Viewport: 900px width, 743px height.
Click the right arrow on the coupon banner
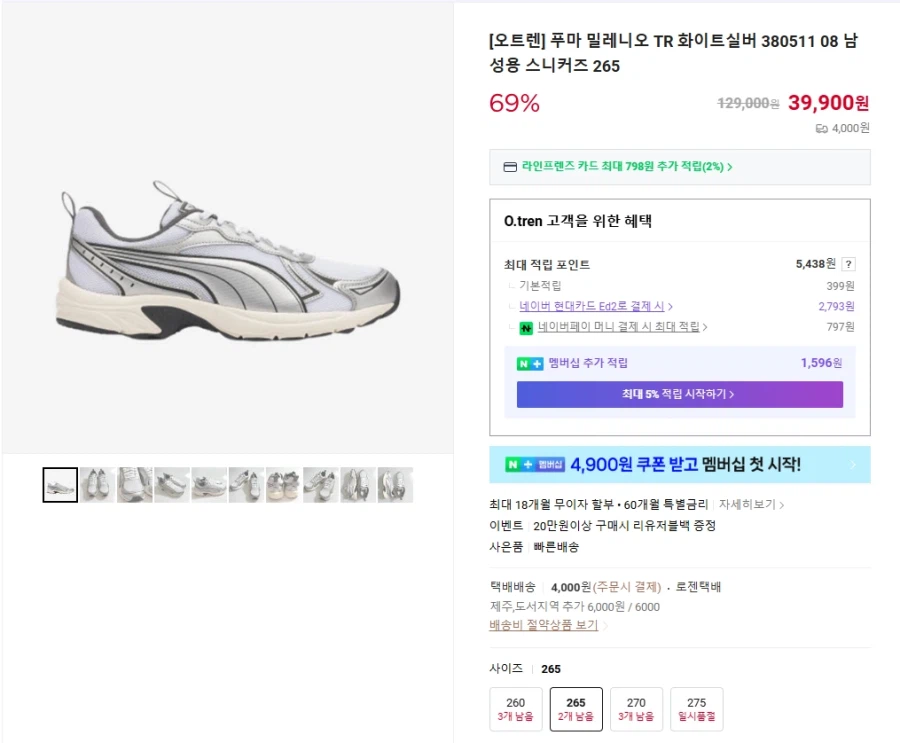(853, 465)
